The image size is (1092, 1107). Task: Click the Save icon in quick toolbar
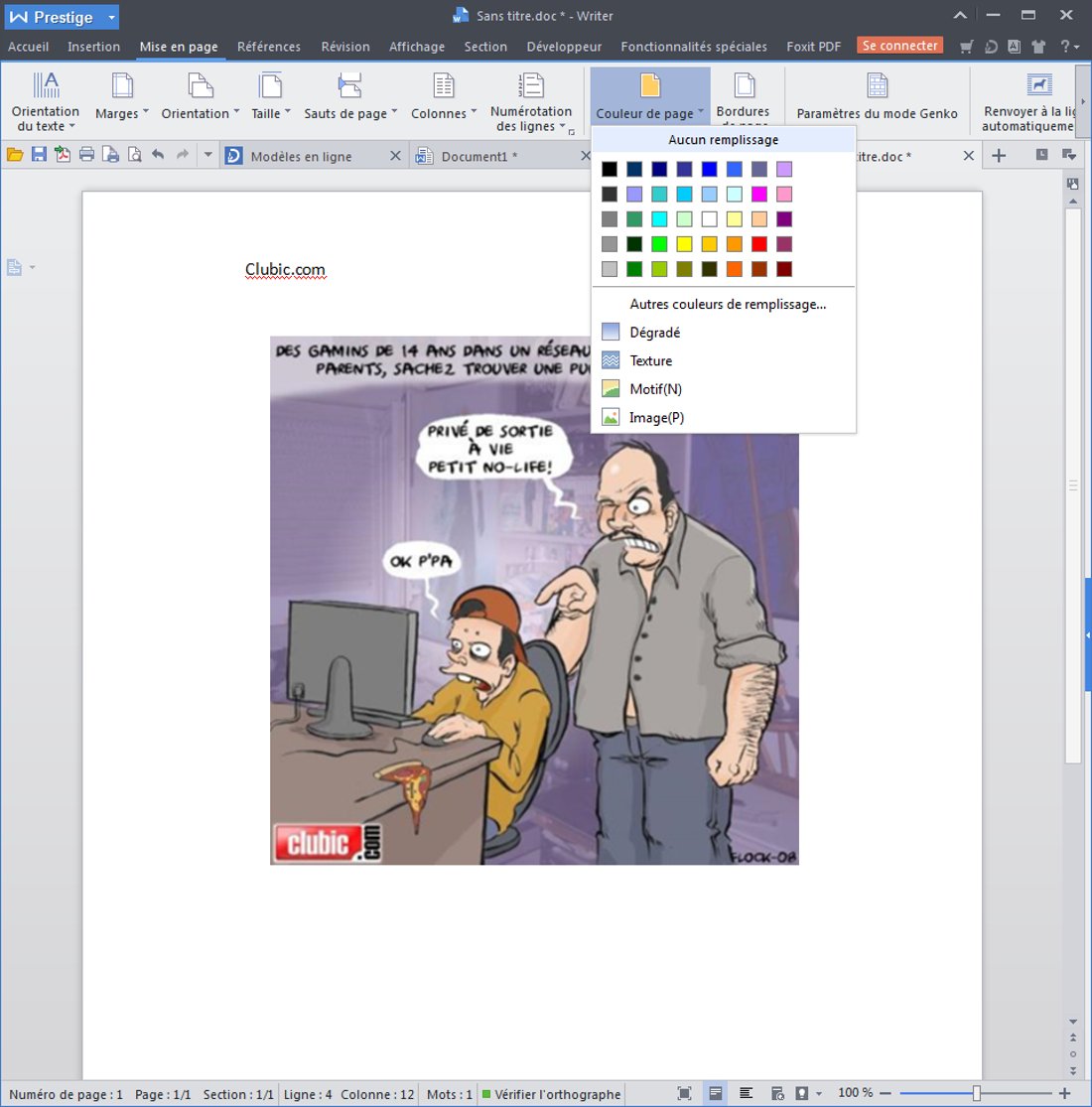coord(39,155)
